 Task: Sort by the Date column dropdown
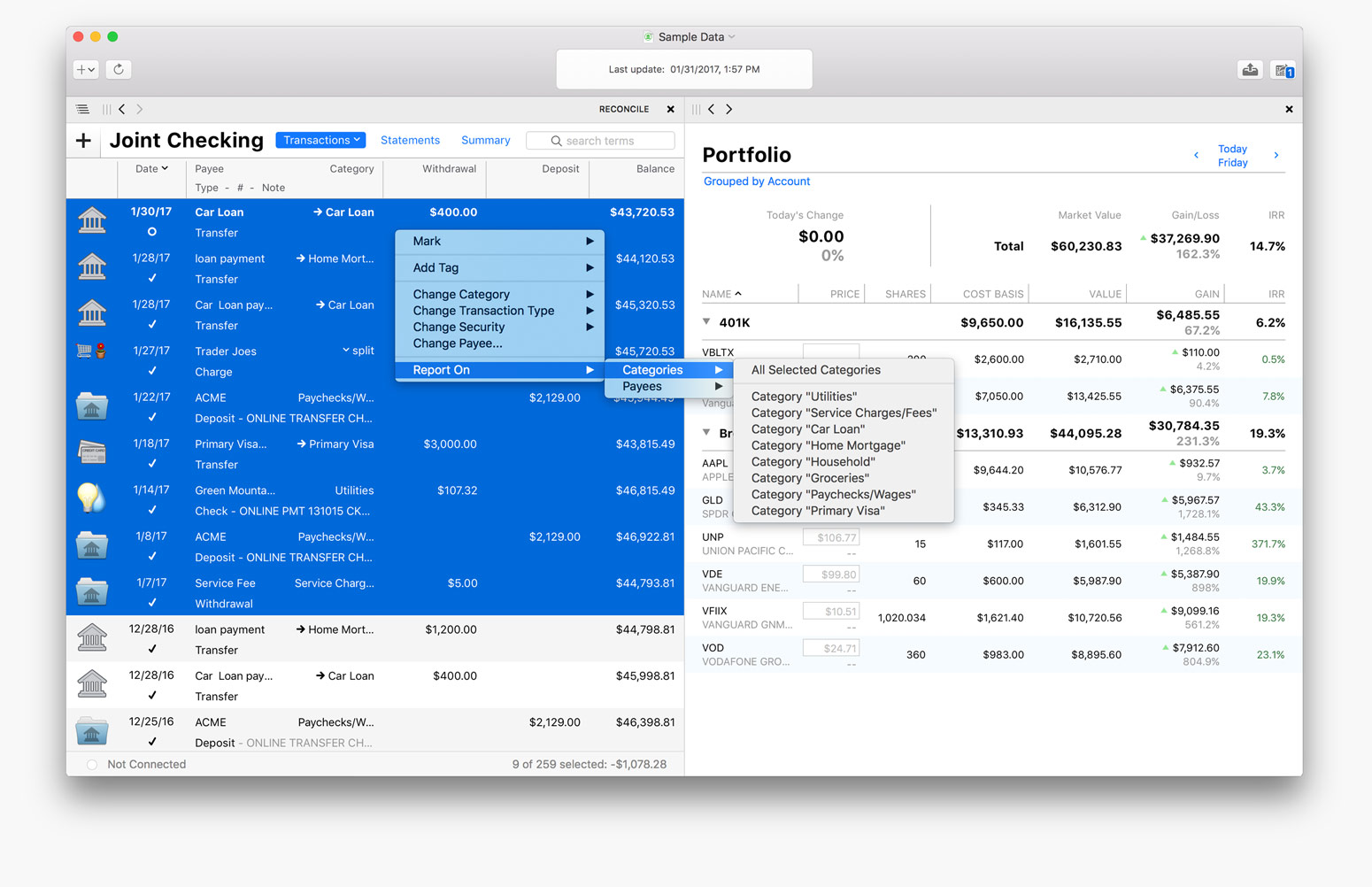[x=151, y=168]
